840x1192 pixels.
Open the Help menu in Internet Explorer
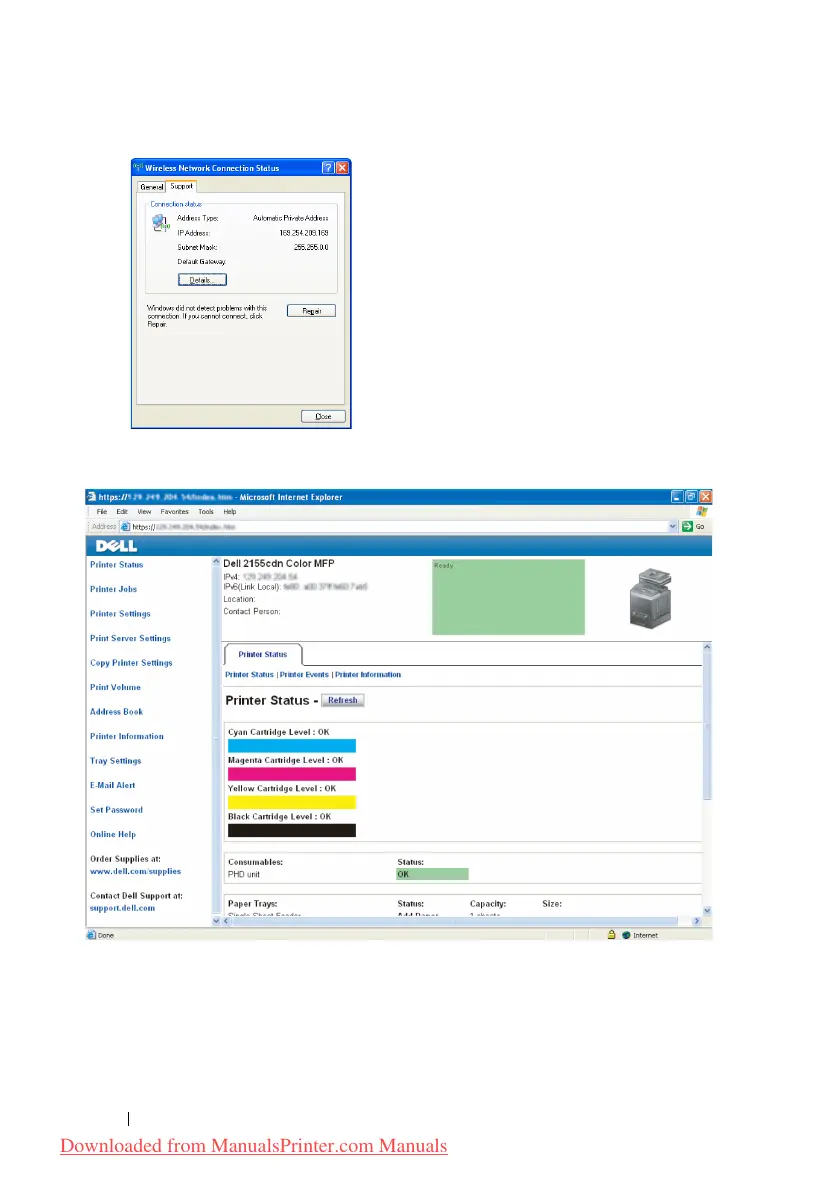pyautogui.click(x=230, y=512)
